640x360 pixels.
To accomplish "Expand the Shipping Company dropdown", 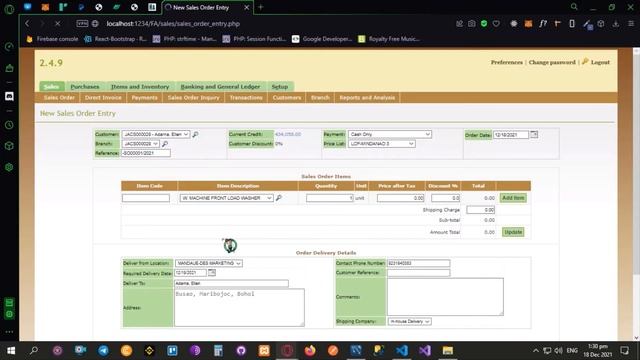I will (x=409, y=322).
